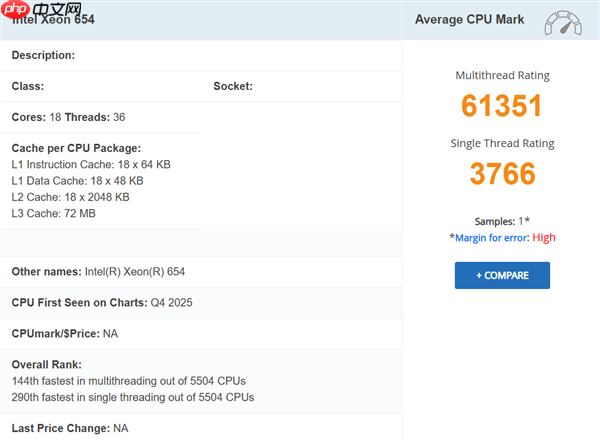The width and height of the screenshot is (600, 440).
Task: Click the Socket field label
Action: (x=233, y=86)
